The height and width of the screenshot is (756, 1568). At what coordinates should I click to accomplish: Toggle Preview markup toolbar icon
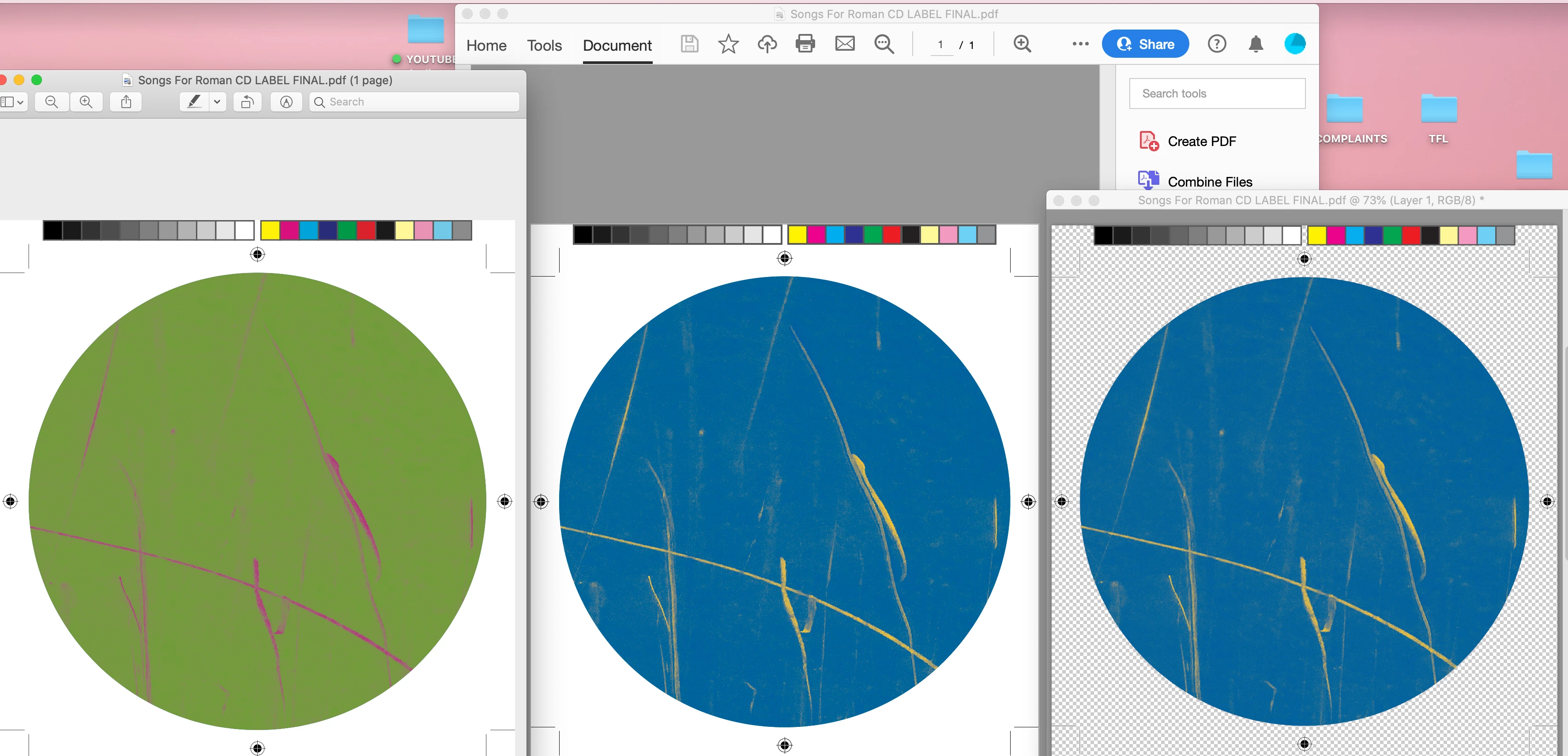[x=286, y=102]
